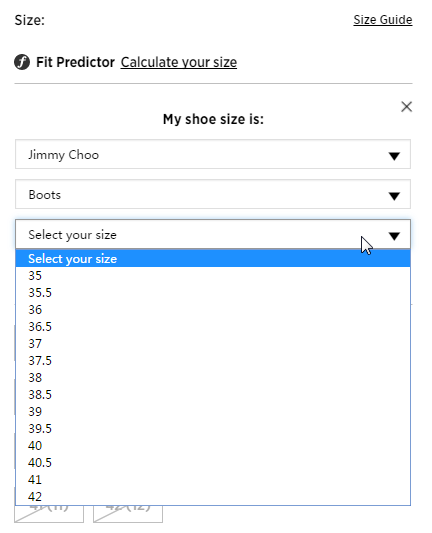The height and width of the screenshot is (533, 432).
Task: Click Calculate your size link
Action: (x=179, y=62)
